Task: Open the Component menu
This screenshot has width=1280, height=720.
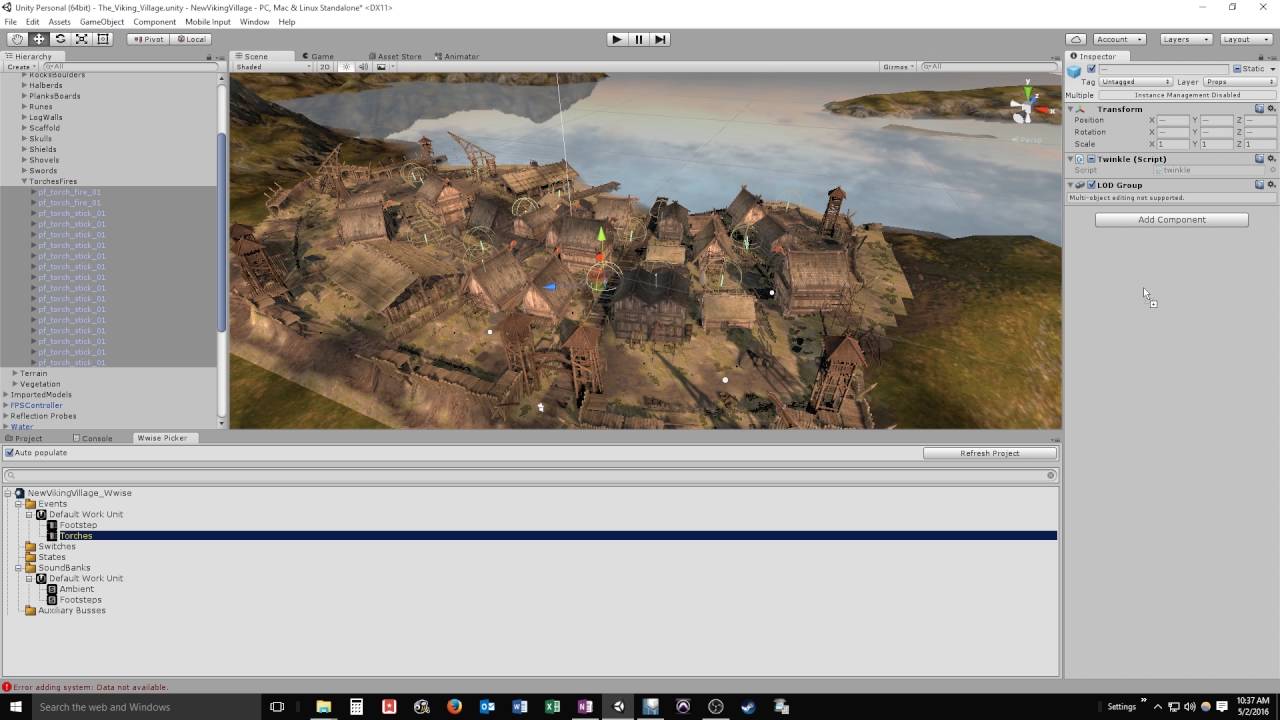Action: [x=154, y=21]
